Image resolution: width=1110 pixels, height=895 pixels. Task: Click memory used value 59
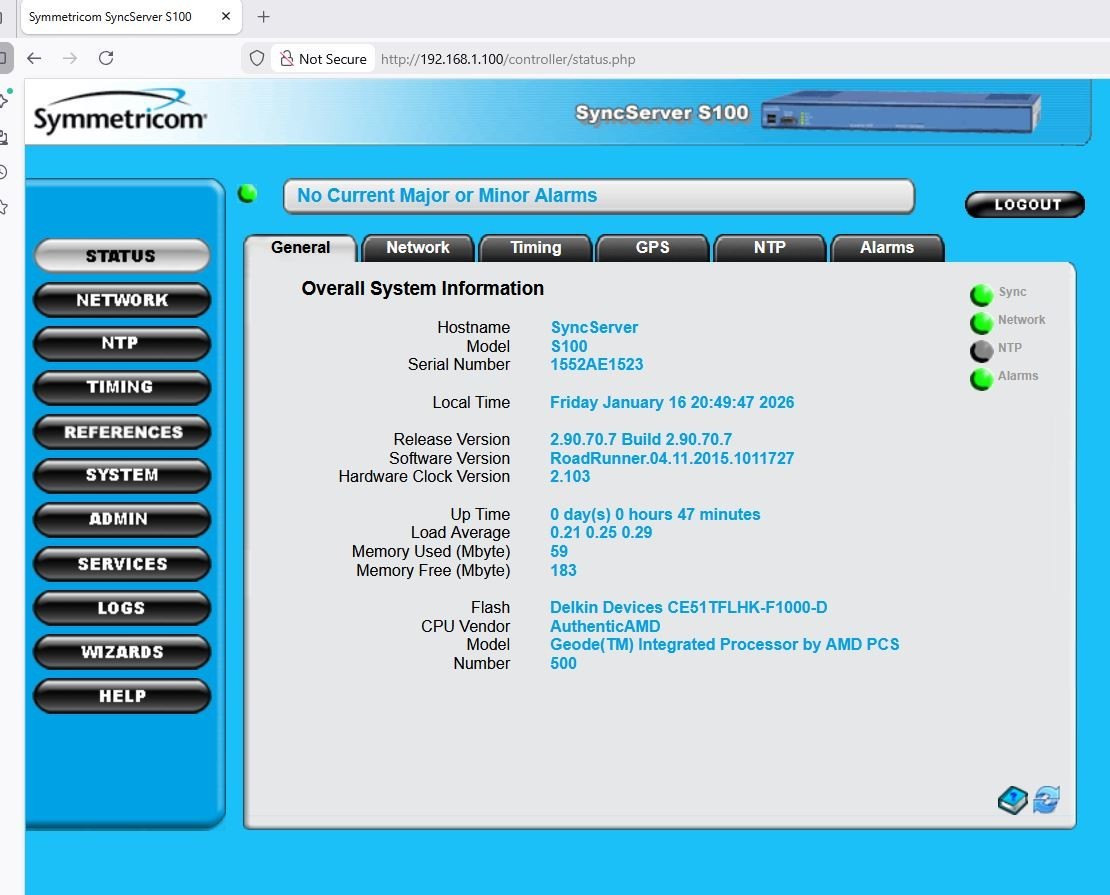pos(559,552)
